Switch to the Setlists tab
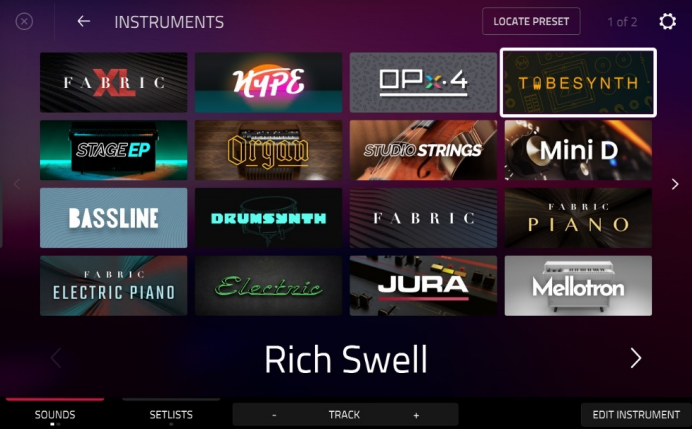Screen dimensions: 692x429 coord(171,414)
